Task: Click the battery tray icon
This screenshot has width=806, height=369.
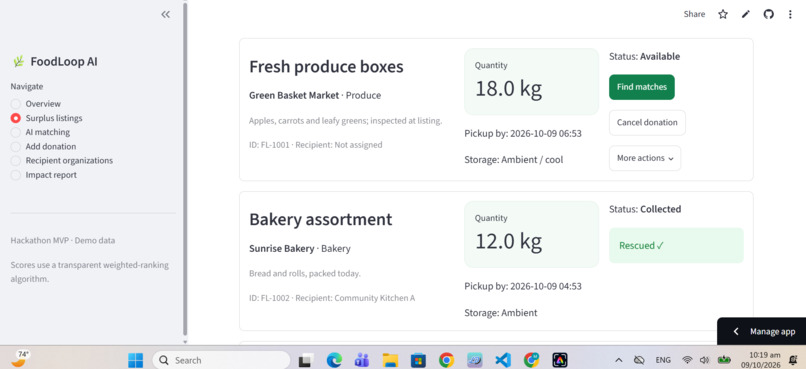Action: (x=724, y=360)
